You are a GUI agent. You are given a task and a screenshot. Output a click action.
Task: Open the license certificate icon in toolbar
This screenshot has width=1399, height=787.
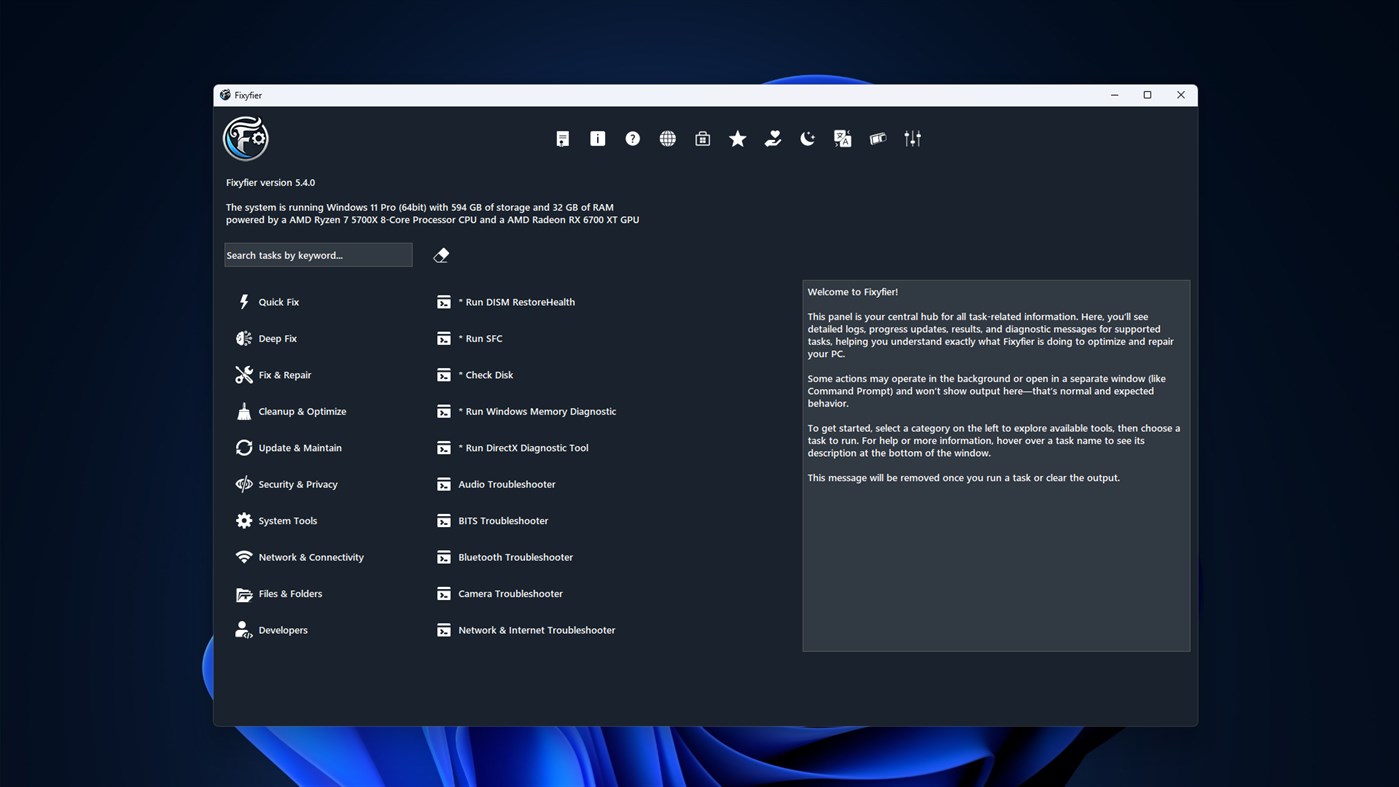pos(563,139)
